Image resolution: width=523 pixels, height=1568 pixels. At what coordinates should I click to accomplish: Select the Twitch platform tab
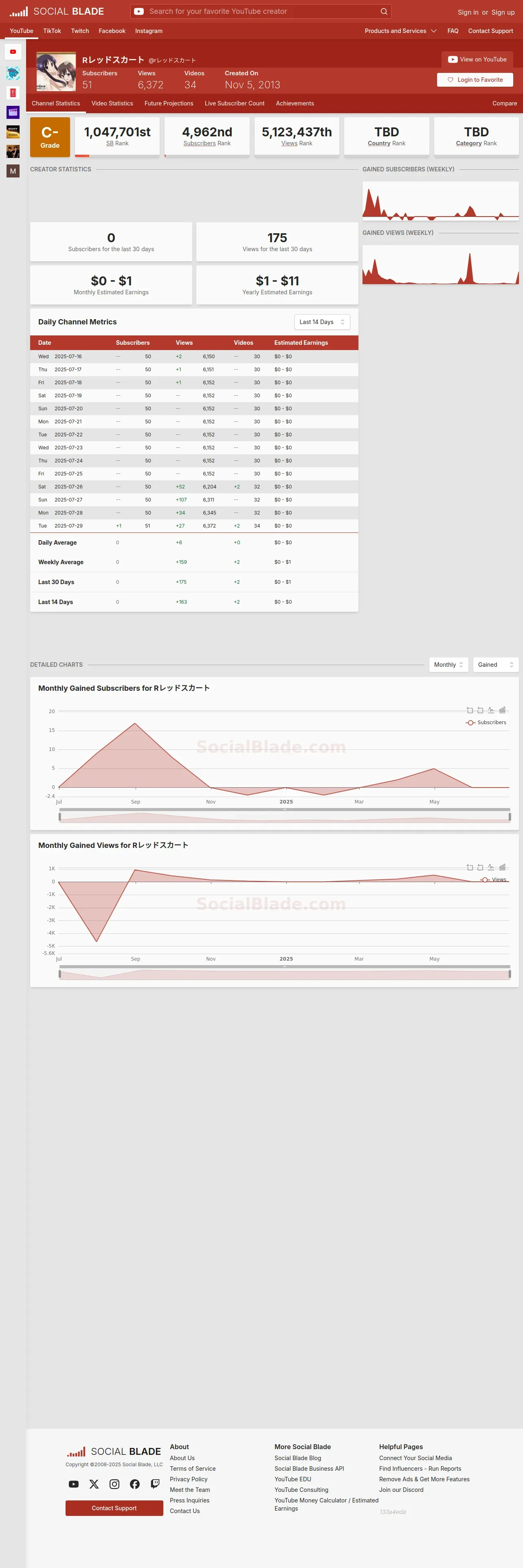point(80,31)
